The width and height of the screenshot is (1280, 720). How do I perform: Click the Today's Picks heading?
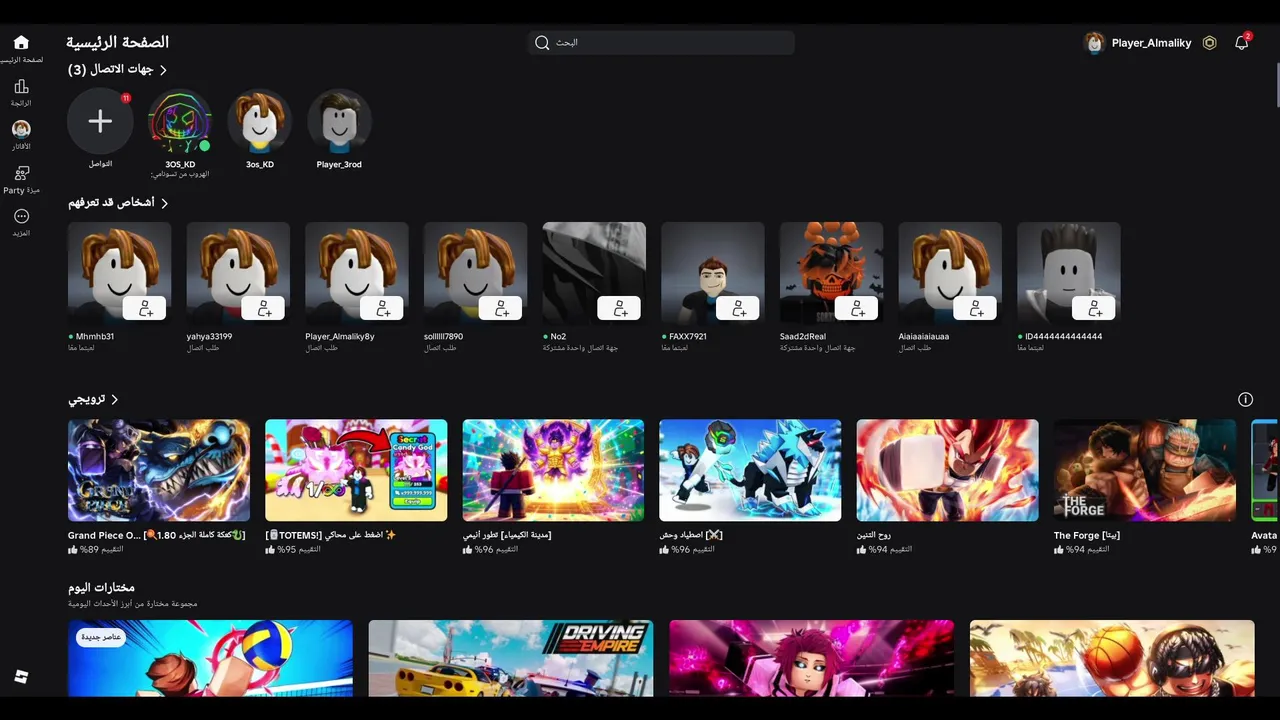101,588
